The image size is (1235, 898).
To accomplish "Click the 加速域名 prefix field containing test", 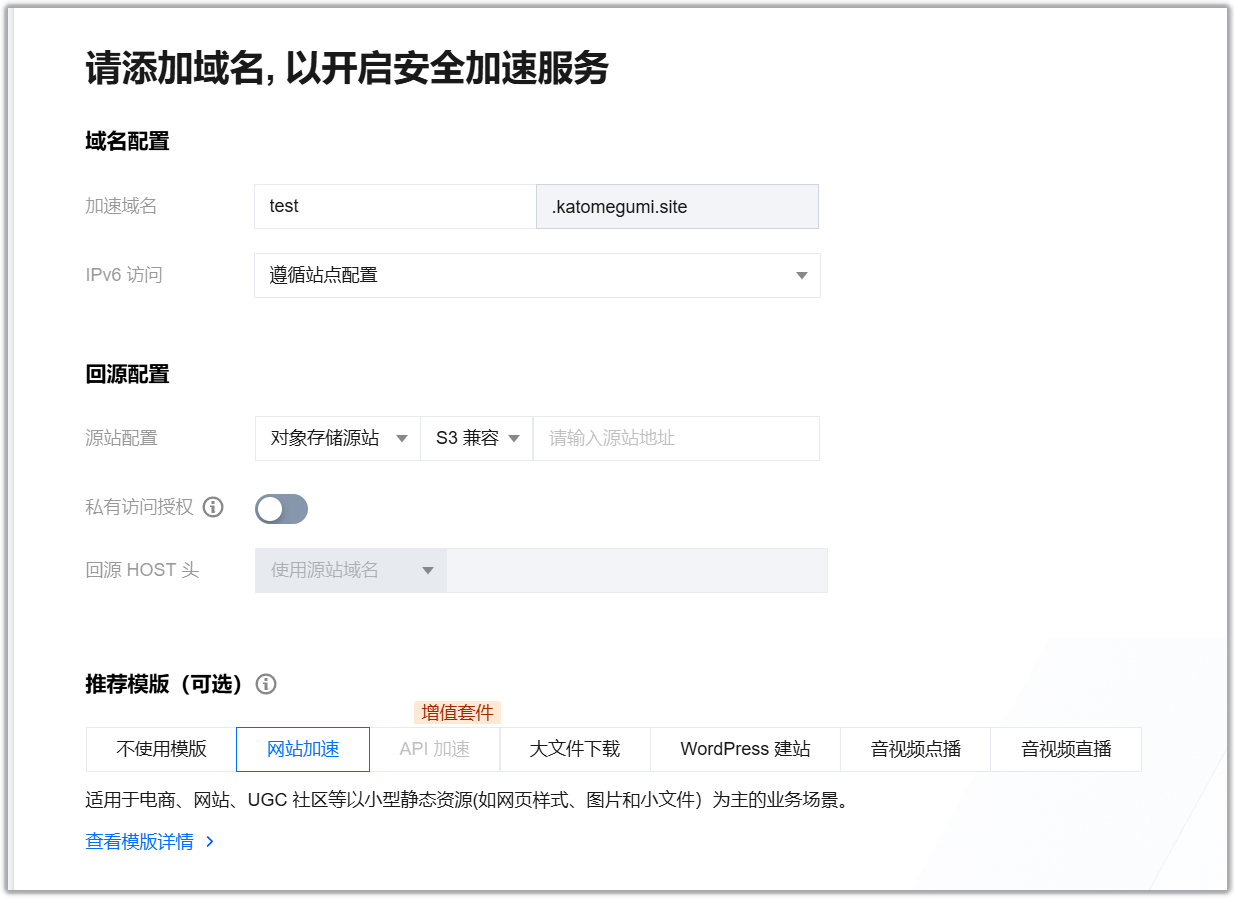I will (395, 206).
